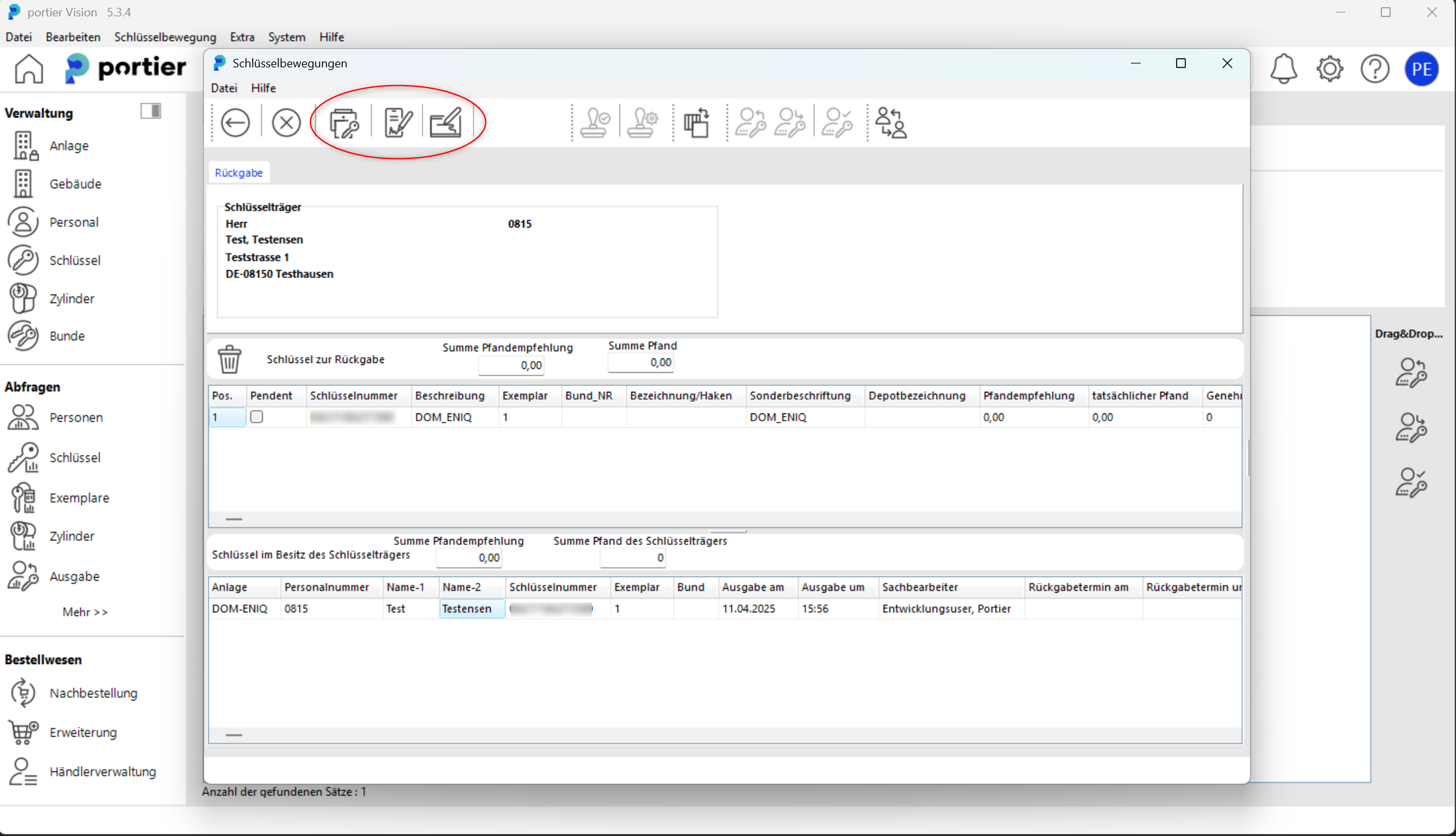Image resolution: width=1456 pixels, height=836 pixels.
Task: Click the swap persons toolbar icon
Action: pyautogui.click(x=892, y=122)
